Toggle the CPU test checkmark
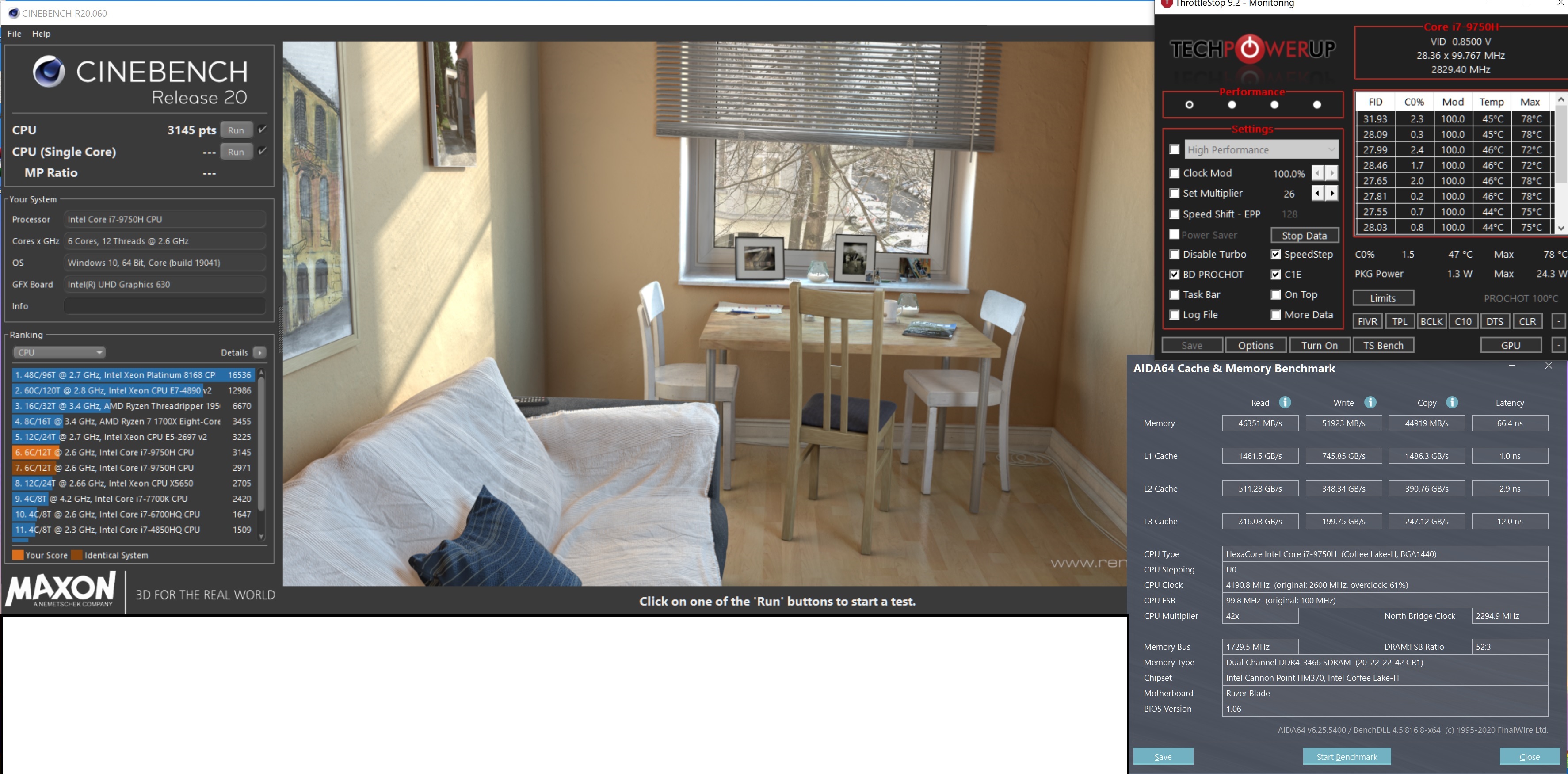This screenshot has height=774, width=1568. pos(262,129)
